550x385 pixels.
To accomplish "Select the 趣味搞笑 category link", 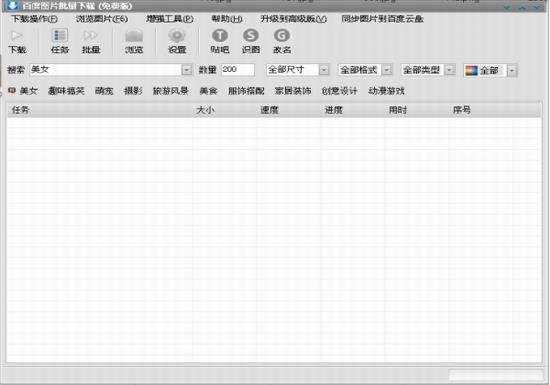I will pos(66,91).
